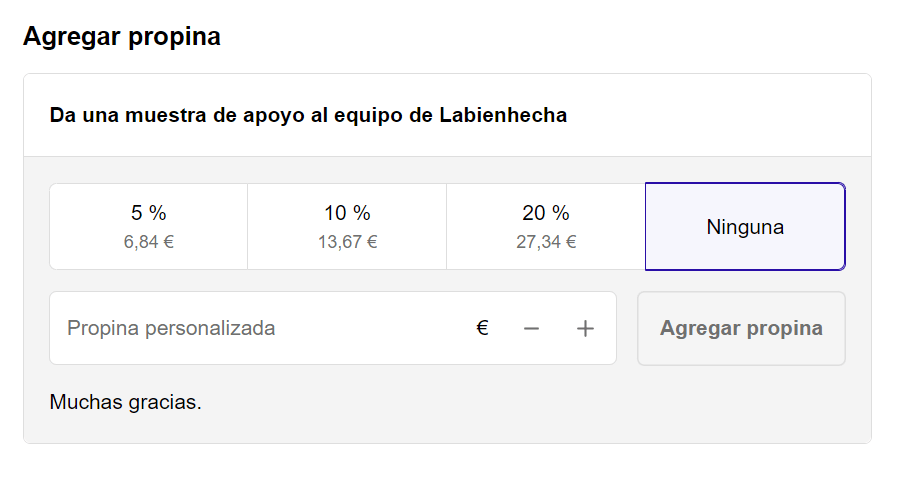Click the euro currency symbol
This screenshot has height=501, width=907.
click(482, 328)
